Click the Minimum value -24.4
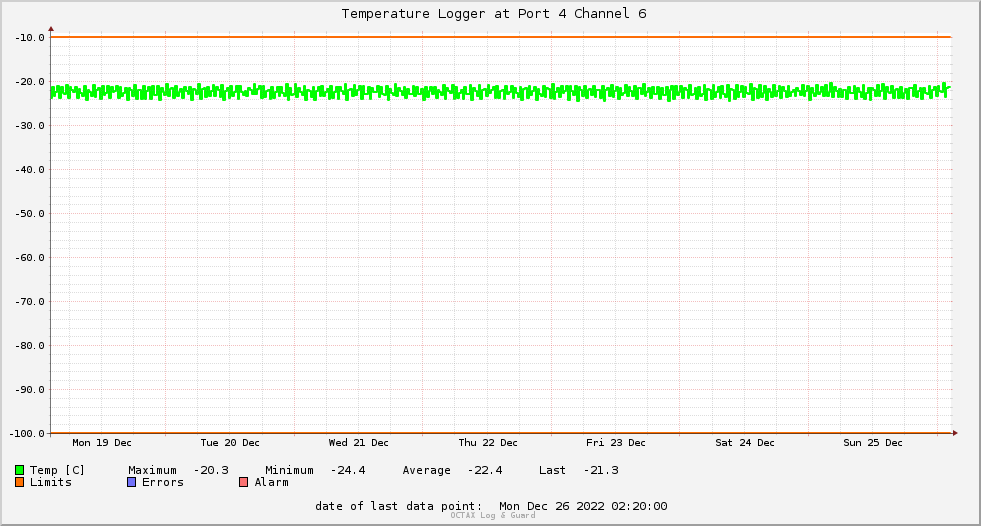981x526 pixels. pyautogui.click(x=348, y=470)
